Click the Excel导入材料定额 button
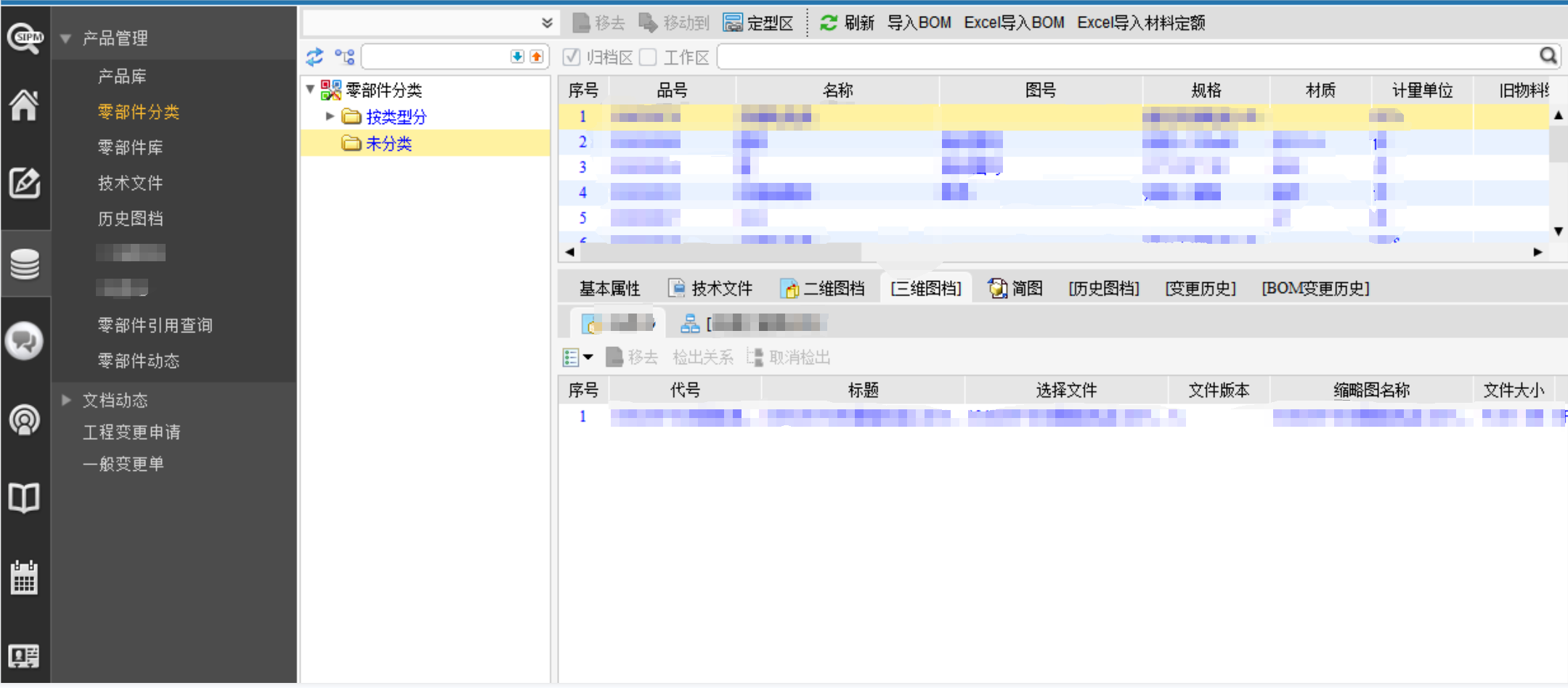The image size is (1568, 688). pyautogui.click(x=1141, y=23)
